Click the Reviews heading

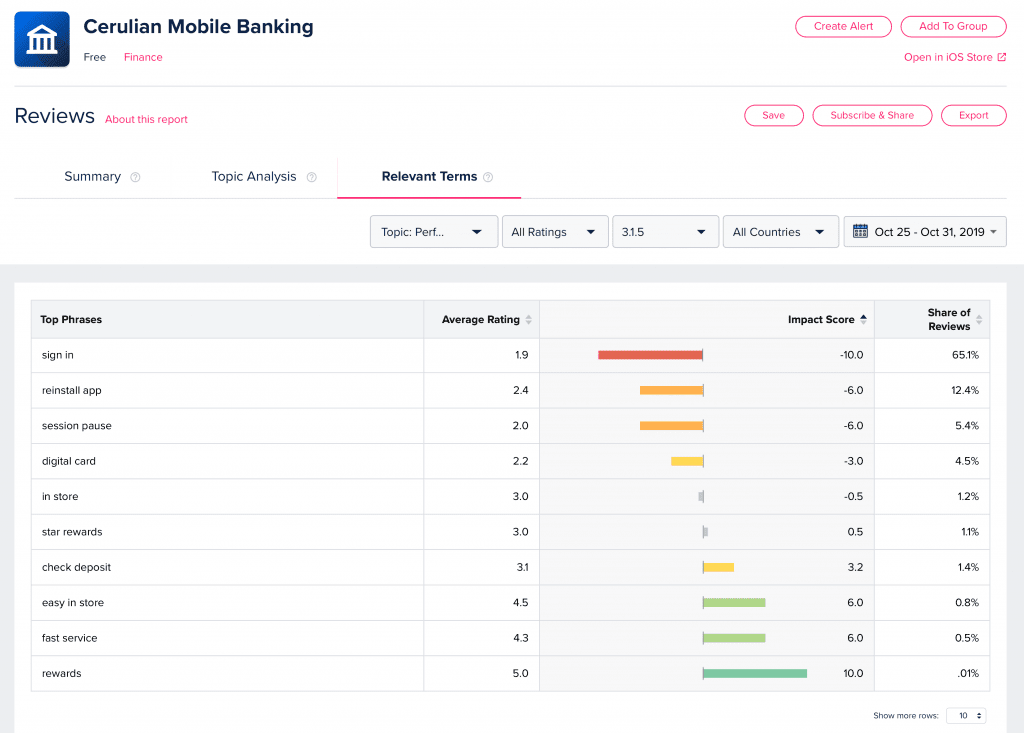tap(55, 116)
